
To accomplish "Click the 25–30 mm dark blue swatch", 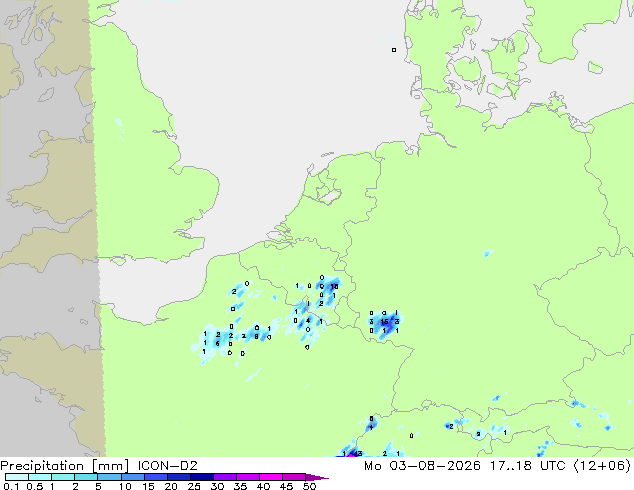I will [x=202, y=477].
